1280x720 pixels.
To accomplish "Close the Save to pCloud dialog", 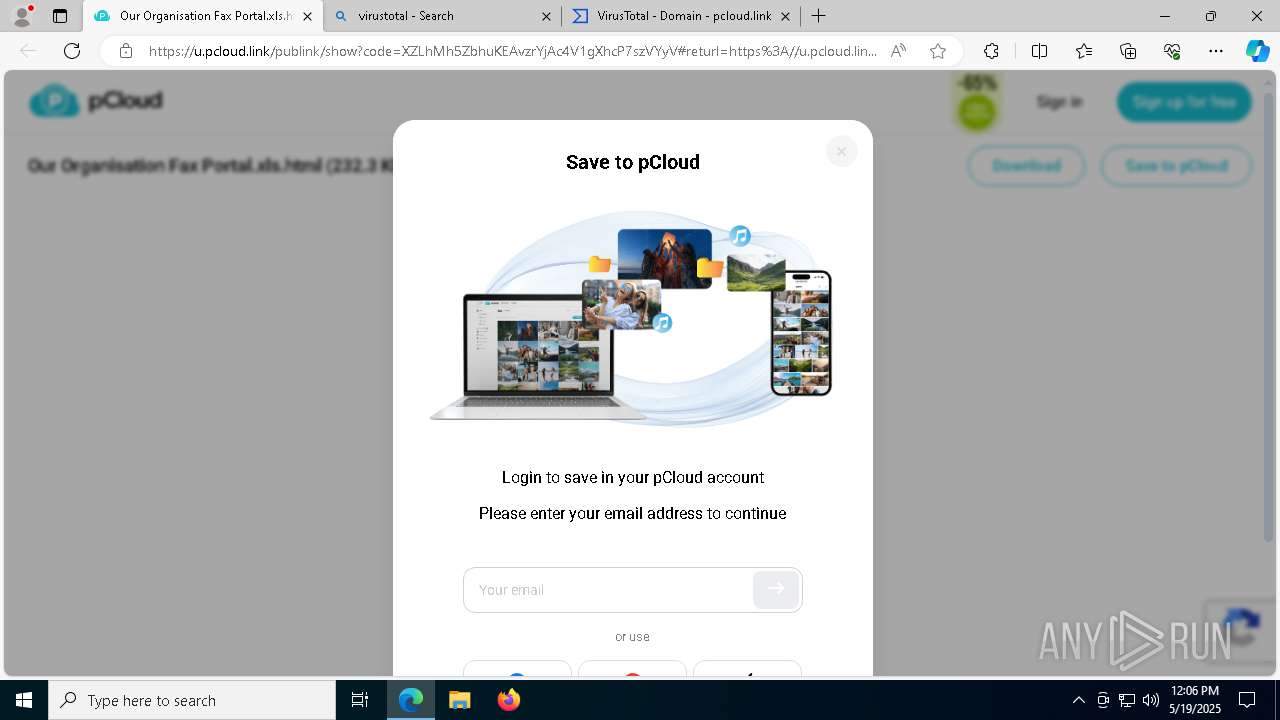I will click(841, 152).
